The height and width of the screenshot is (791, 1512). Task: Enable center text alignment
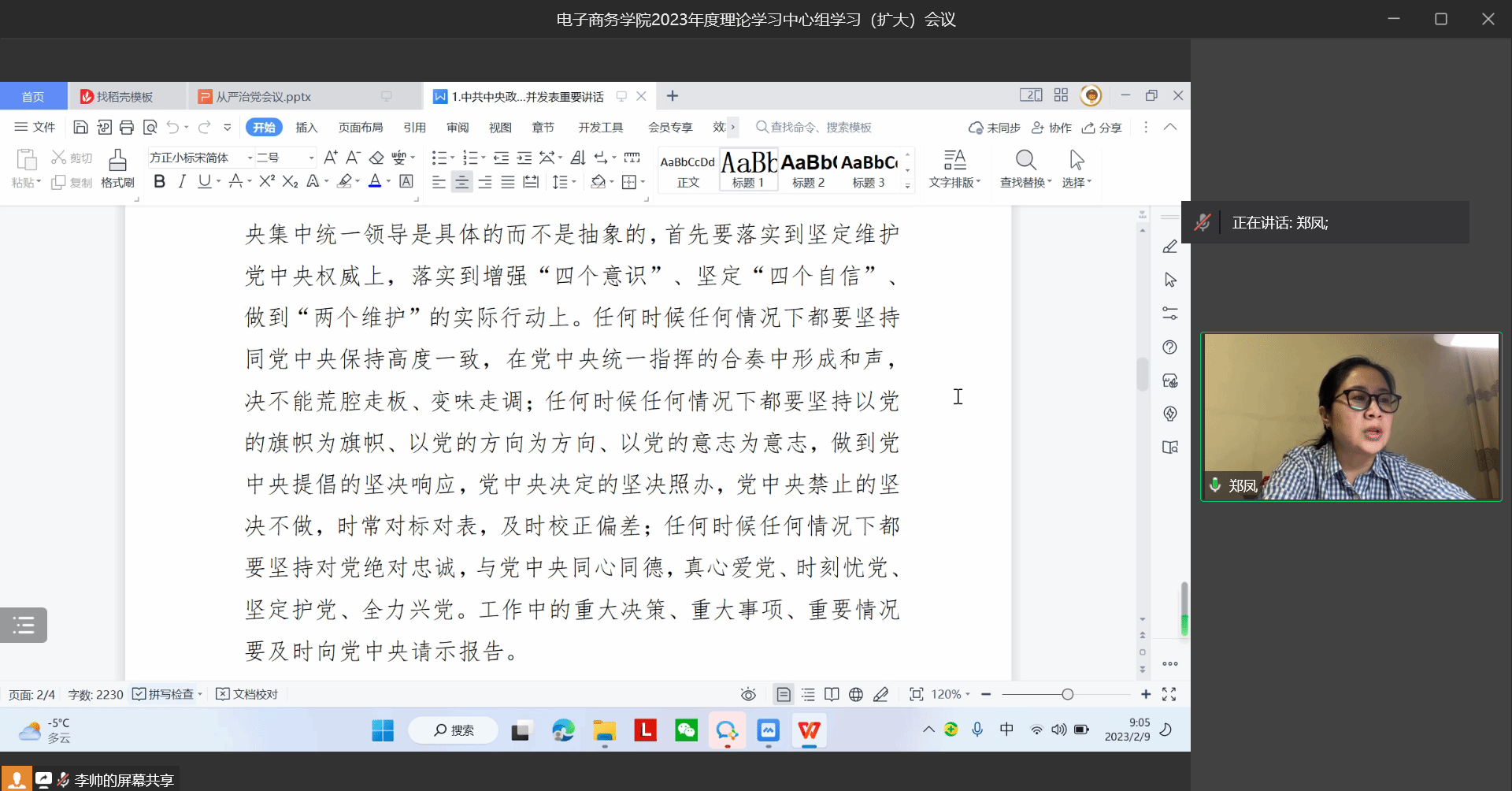[x=462, y=182]
